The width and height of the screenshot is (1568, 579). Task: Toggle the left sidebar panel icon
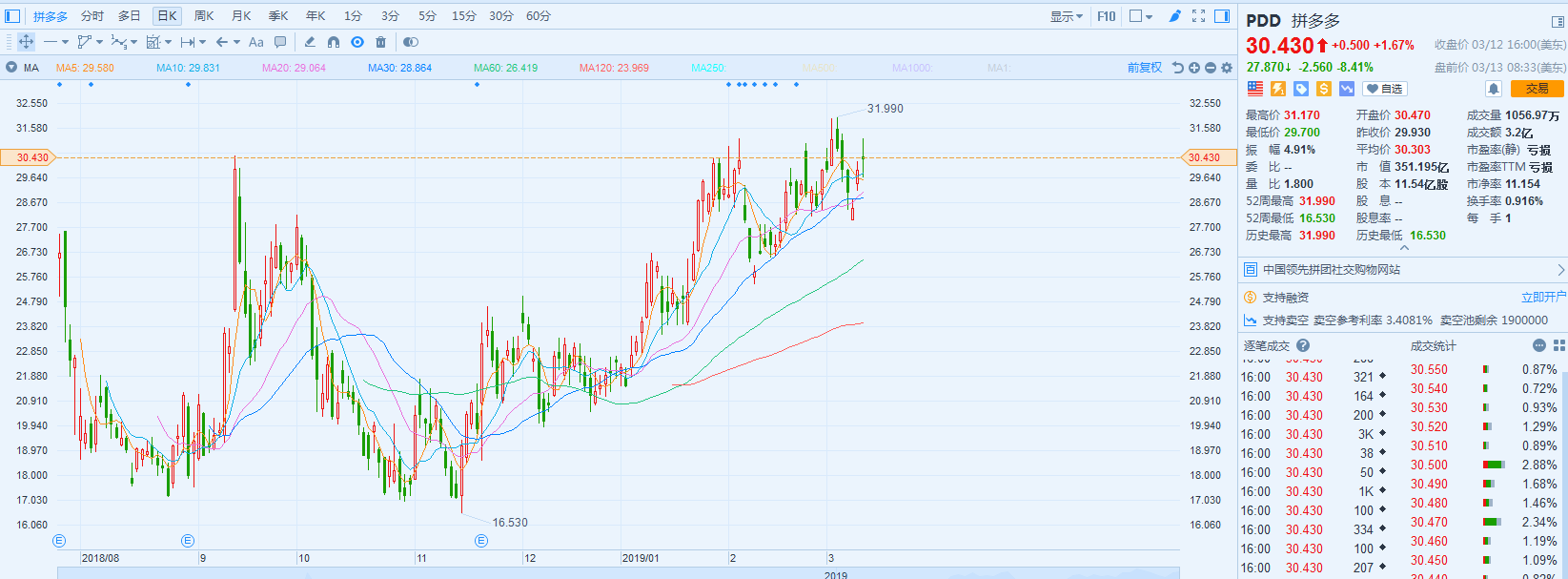coord(12,16)
